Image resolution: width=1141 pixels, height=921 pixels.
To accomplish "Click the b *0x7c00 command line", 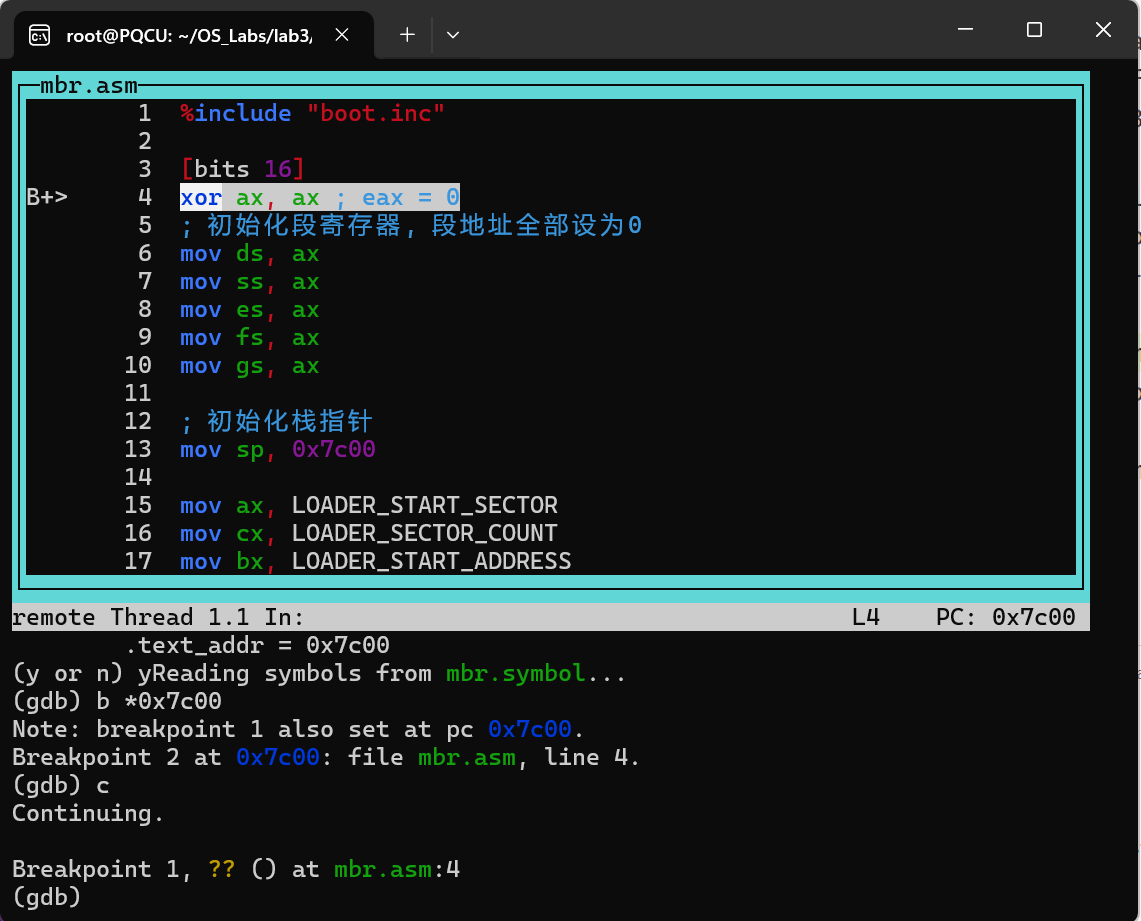I will [117, 701].
